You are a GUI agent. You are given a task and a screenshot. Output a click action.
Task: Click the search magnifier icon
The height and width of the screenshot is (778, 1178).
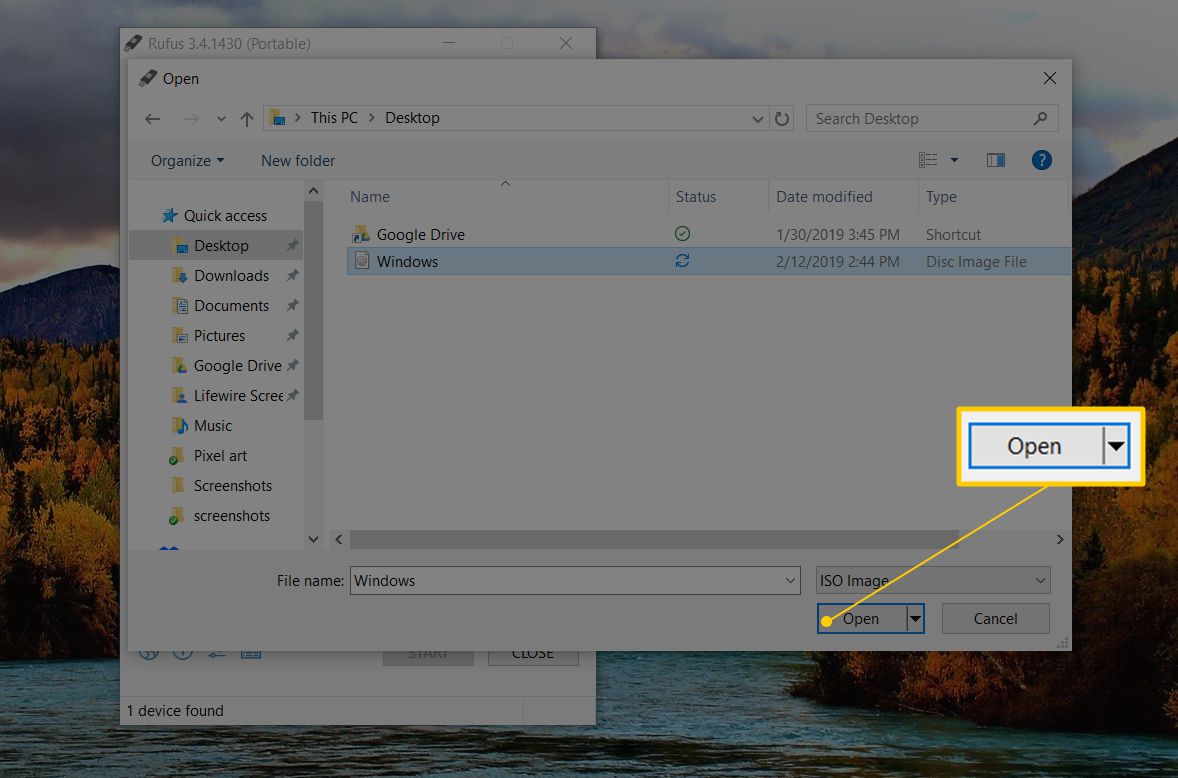coord(1041,118)
